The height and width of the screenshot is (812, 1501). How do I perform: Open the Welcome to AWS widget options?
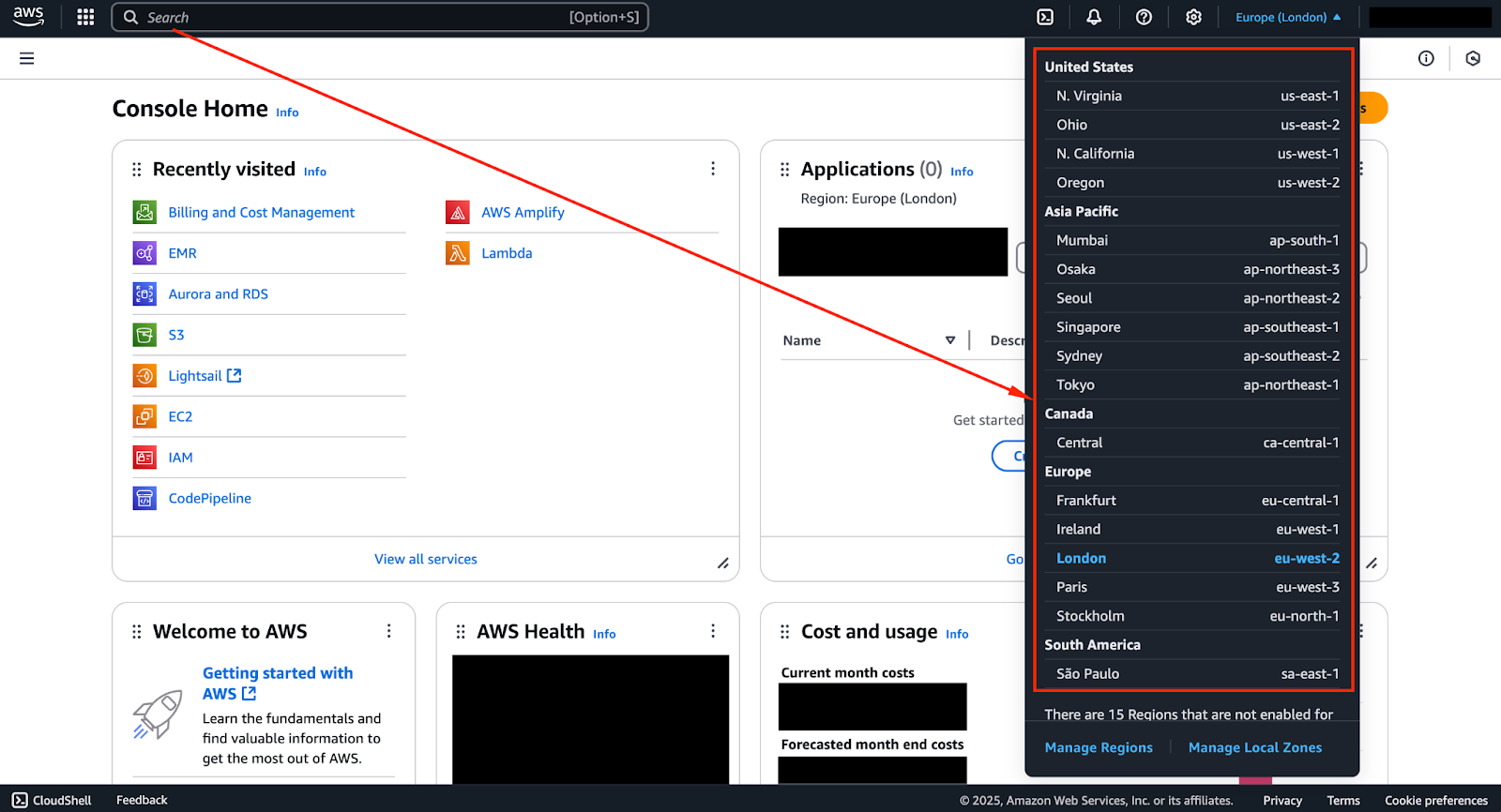[x=388, y=631]
